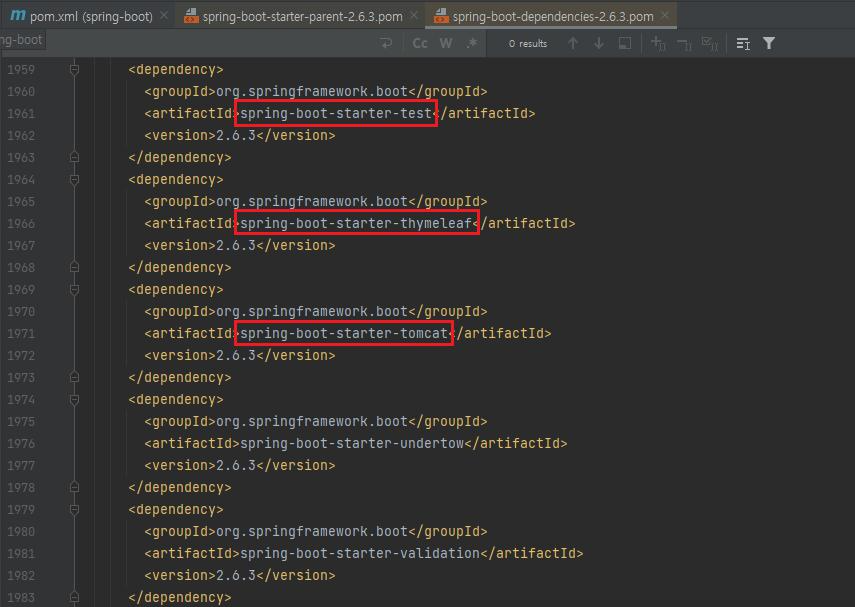Screen dimensions: 855x607
Task: Click groupId org.springframework.boot on line 1975
Action: coord(312,422)
